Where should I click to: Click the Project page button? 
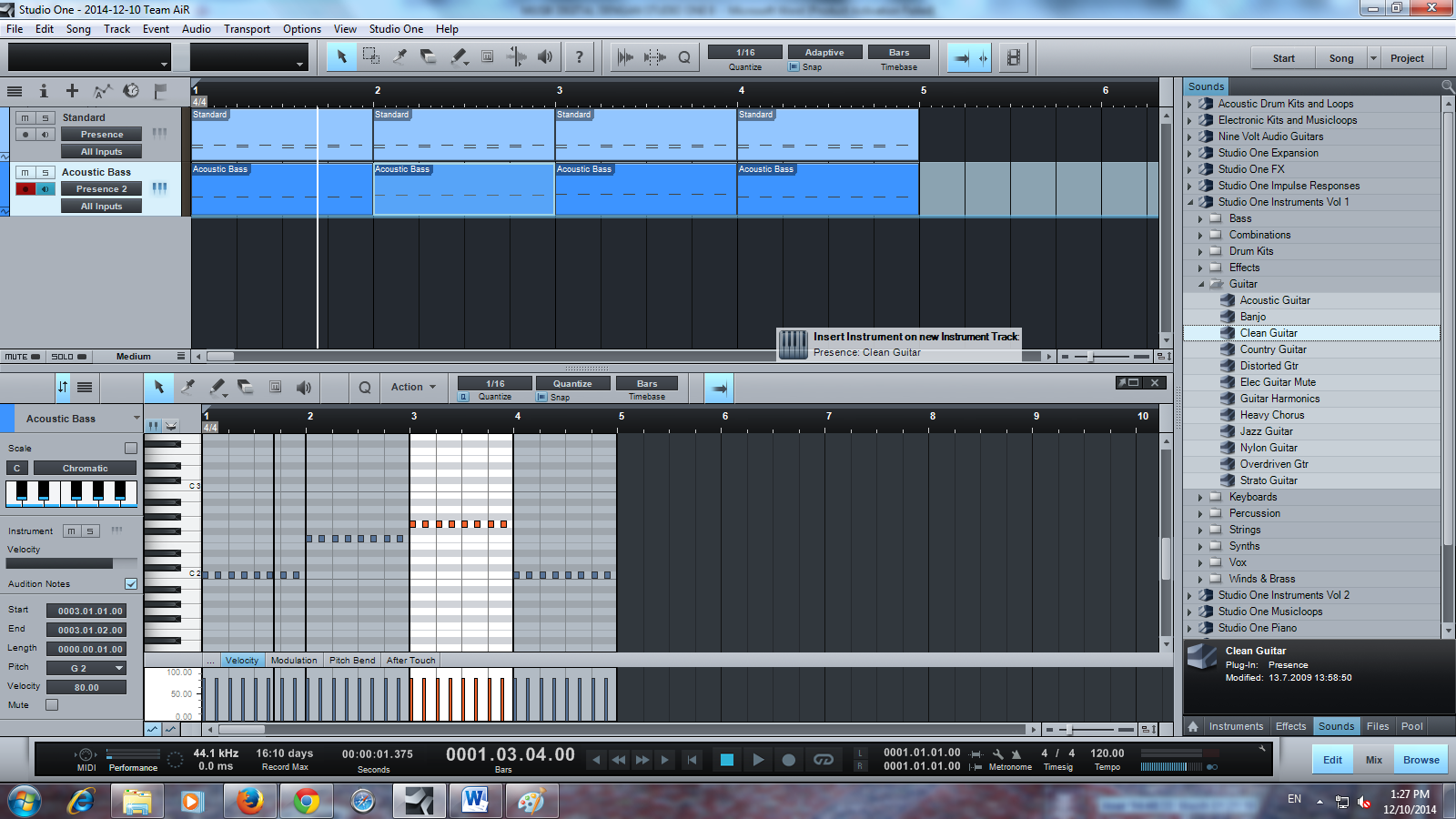pyautogui.click(x=1407, y=58)
